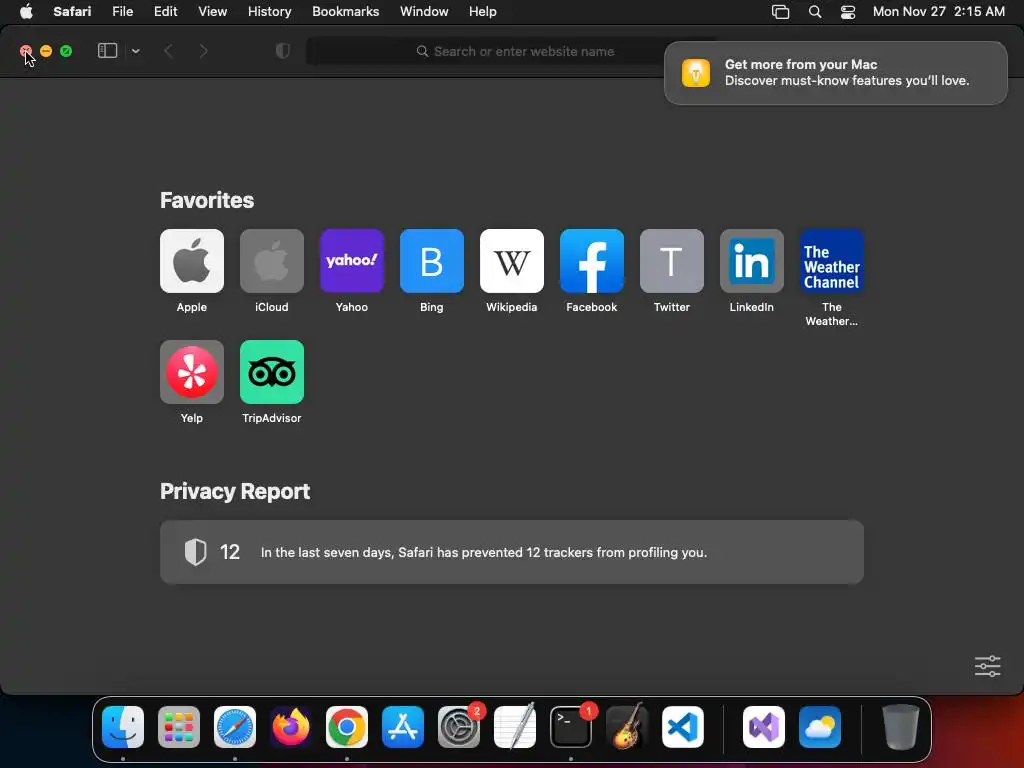The width and height of the screenshot is (1024, 768).
Task: Launch Google Chrome from the Dock
Action: (347, 726)
